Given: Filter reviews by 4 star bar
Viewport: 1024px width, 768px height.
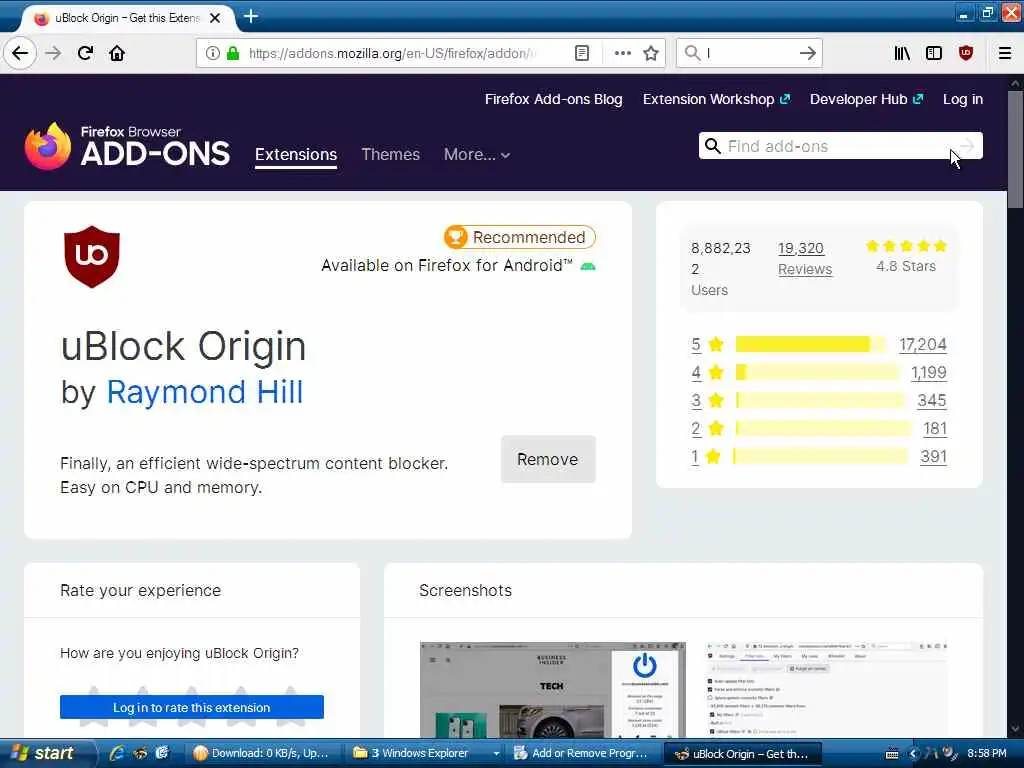Looking at the screenshot, I should [x=817, y=372].
